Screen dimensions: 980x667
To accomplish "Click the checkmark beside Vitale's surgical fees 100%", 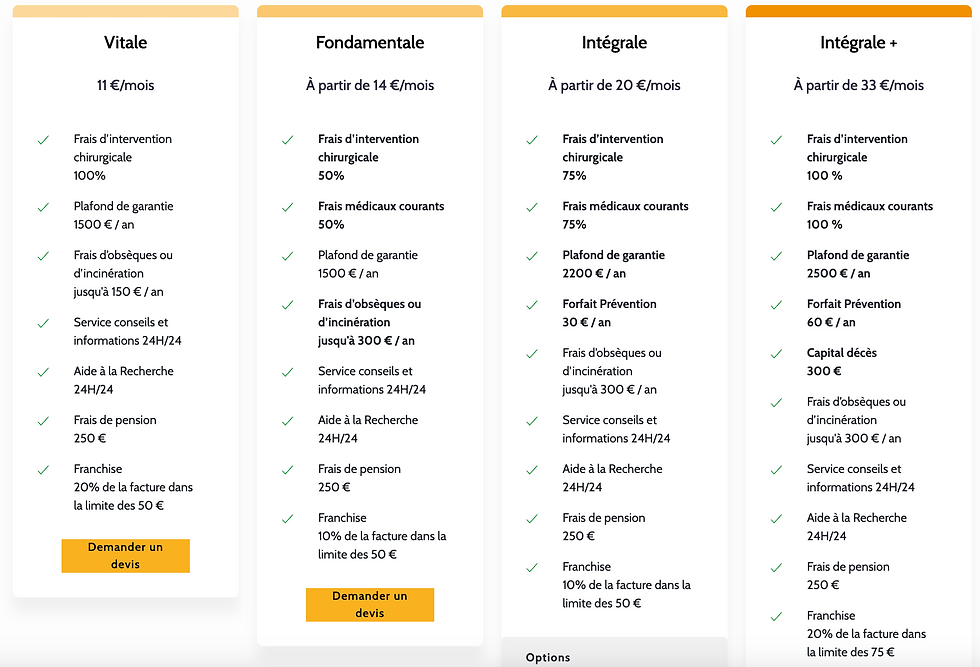I will click(x=43, y=140).
